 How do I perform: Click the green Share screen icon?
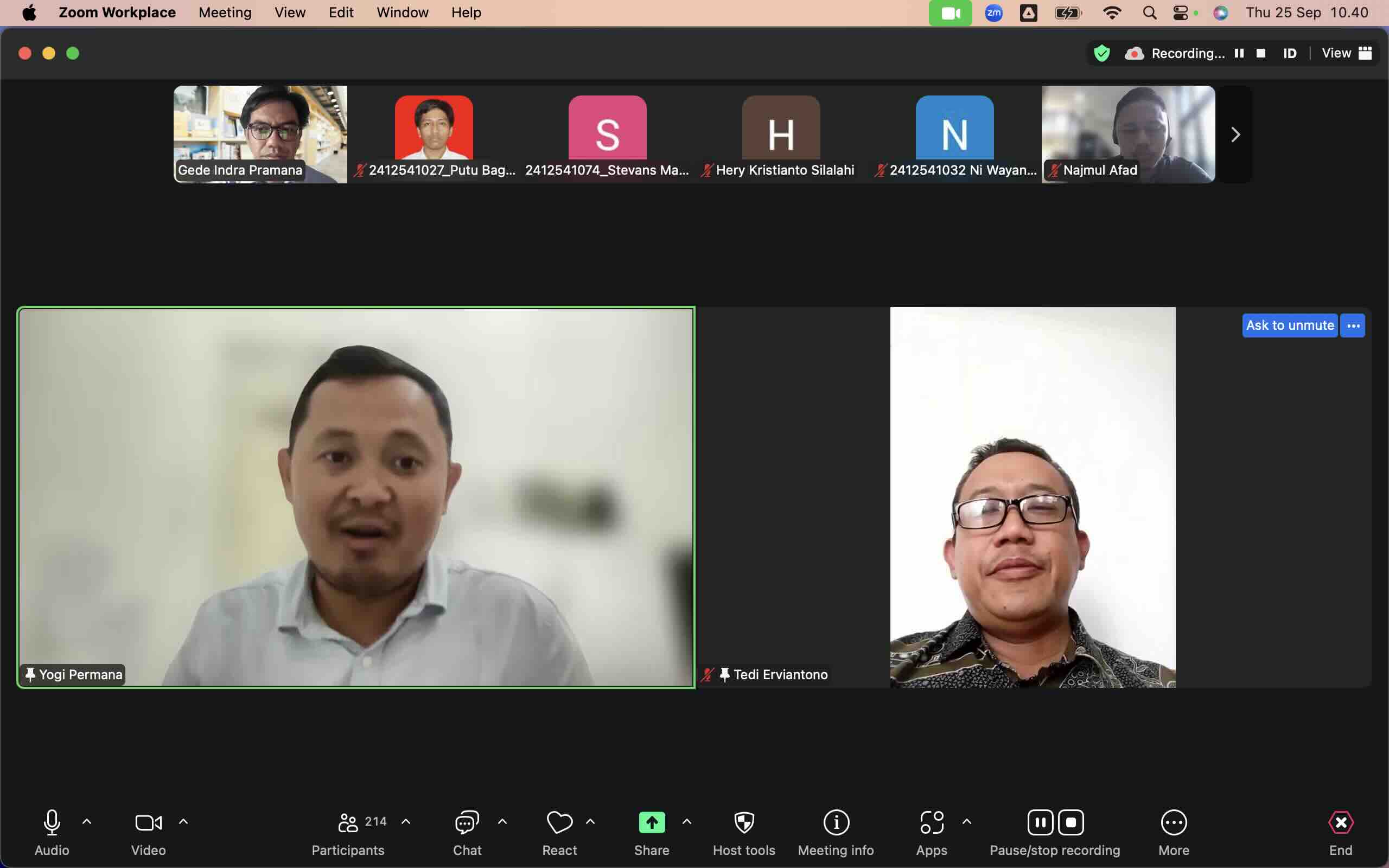click(652, 822)
